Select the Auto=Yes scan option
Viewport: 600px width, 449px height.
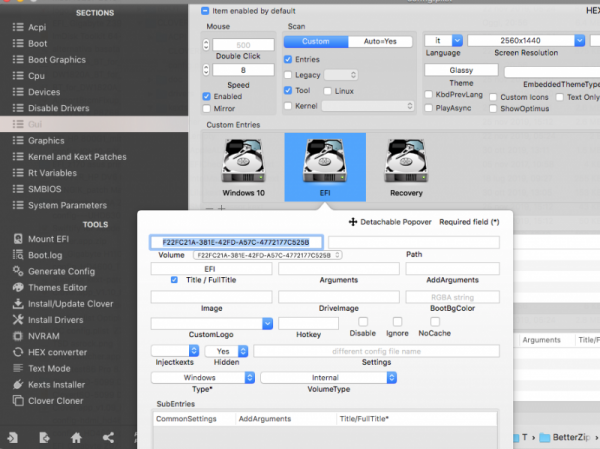click(x=378, y=42)
